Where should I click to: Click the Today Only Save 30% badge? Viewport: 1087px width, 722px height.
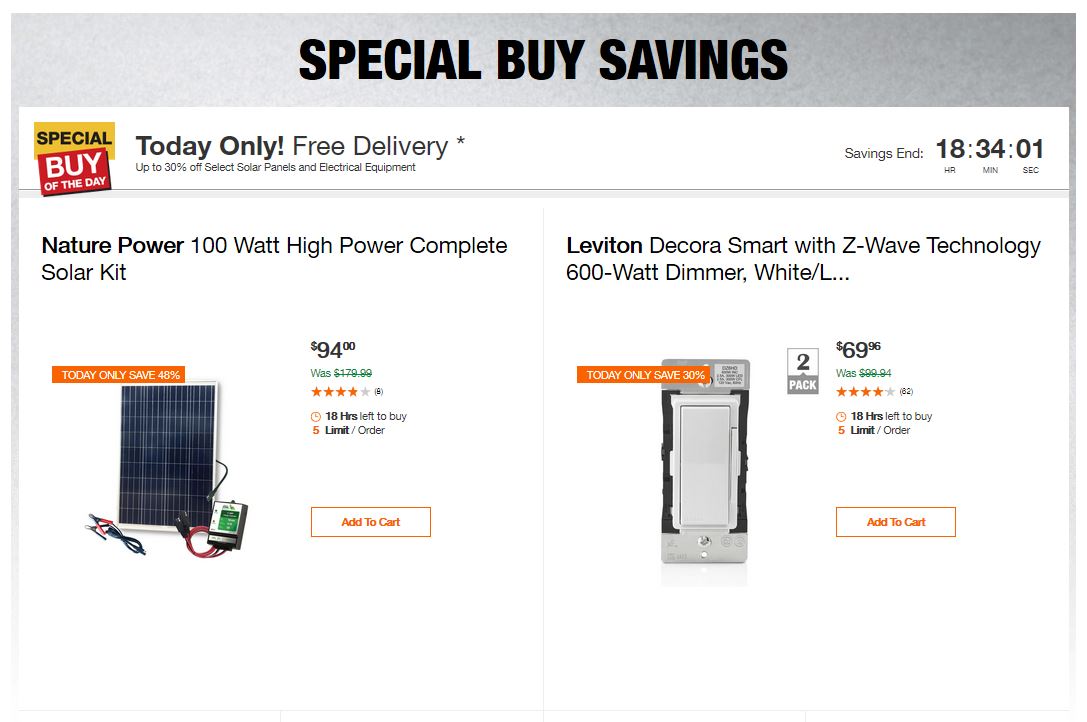tap(644, 375)
